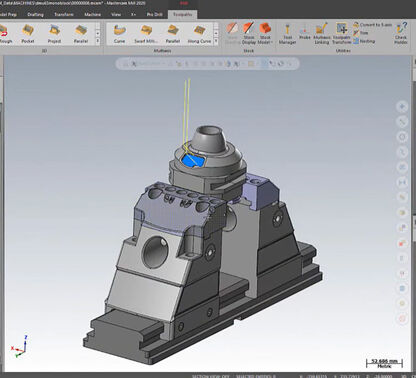The width and height of the screenshot is (416, 378).
Task: Select the Multiaxis Curve toolpath
Action: (119, 34)
